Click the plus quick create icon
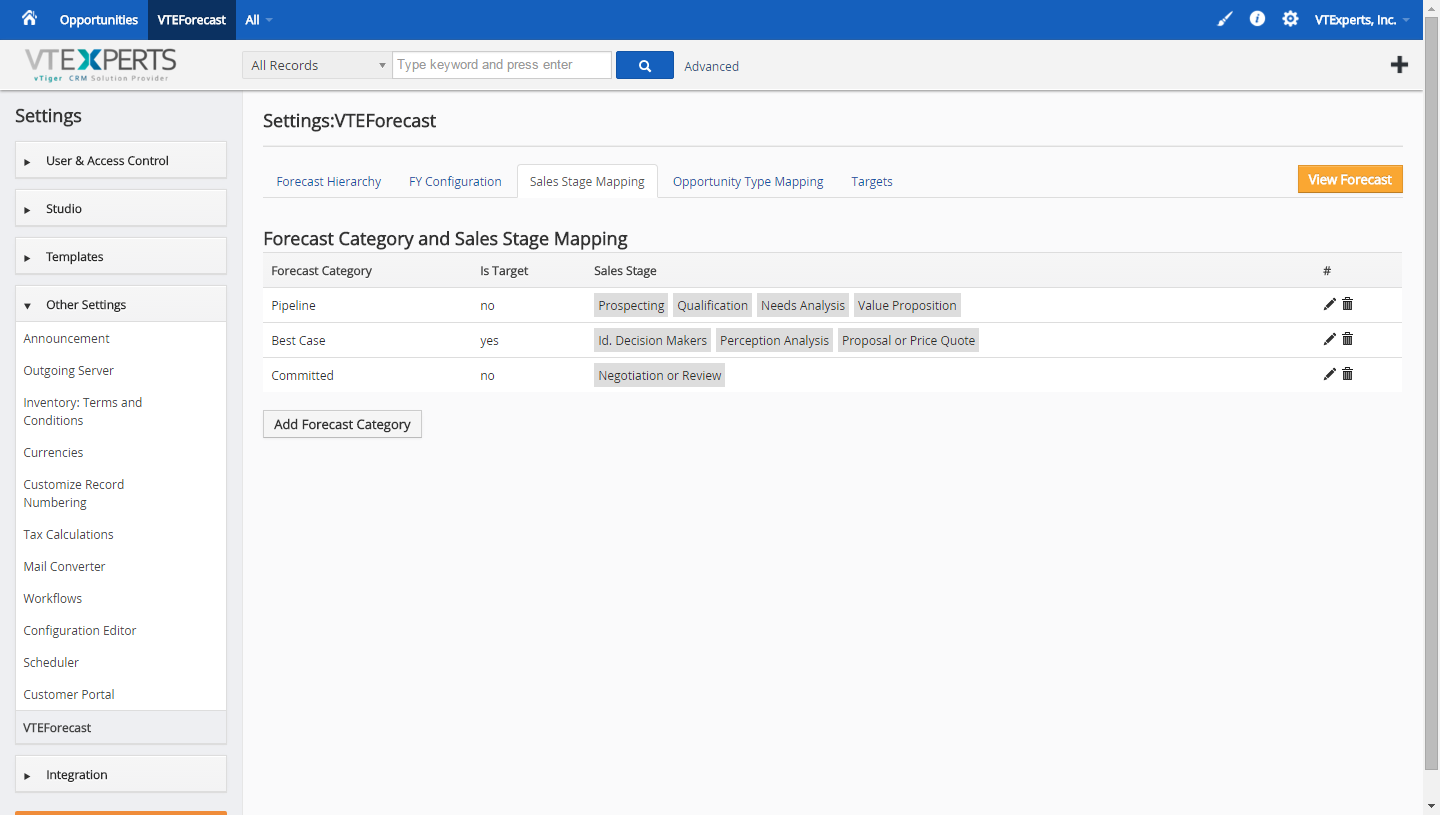The height and width of the screenshot is (815, 1440). 1399,65
